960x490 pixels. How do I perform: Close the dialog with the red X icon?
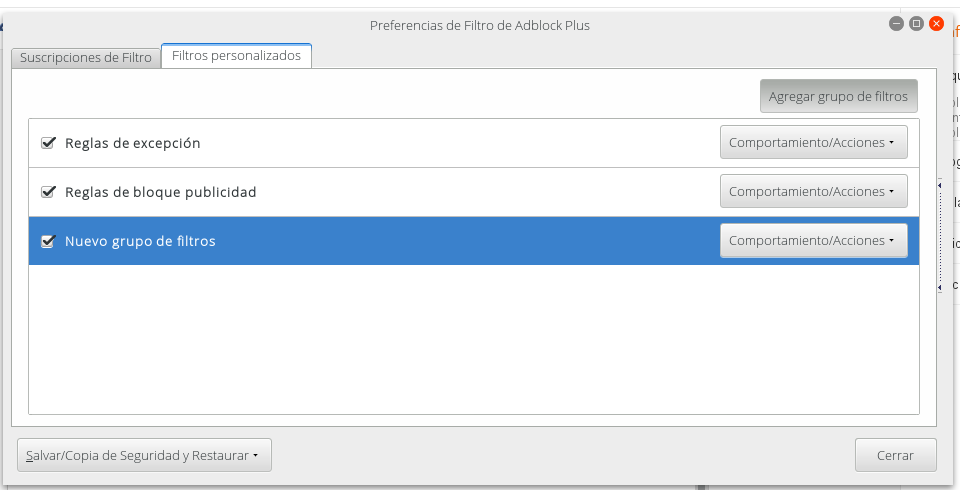click(x=936, y=23)
